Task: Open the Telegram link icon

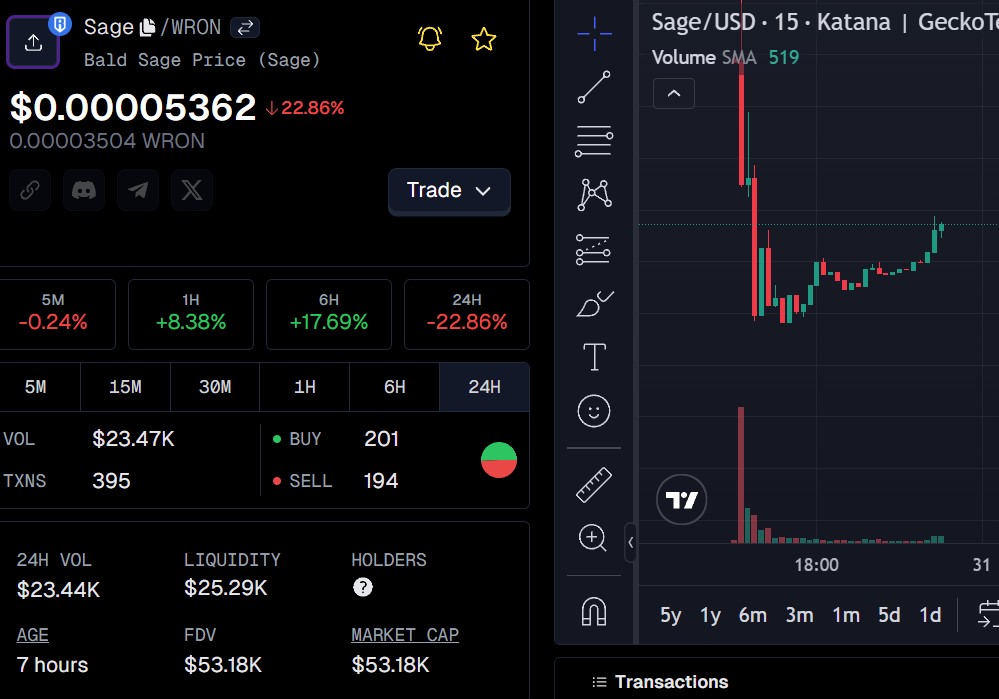Action: click(138, 190)
